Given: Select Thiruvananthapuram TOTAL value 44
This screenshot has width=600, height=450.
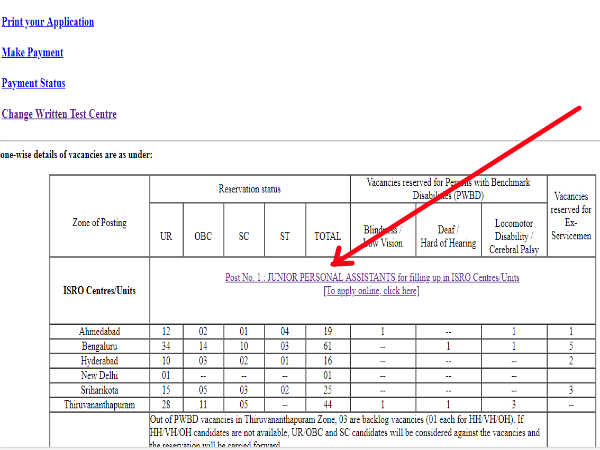Looking at the screenshot, I should tap(328, 405).
